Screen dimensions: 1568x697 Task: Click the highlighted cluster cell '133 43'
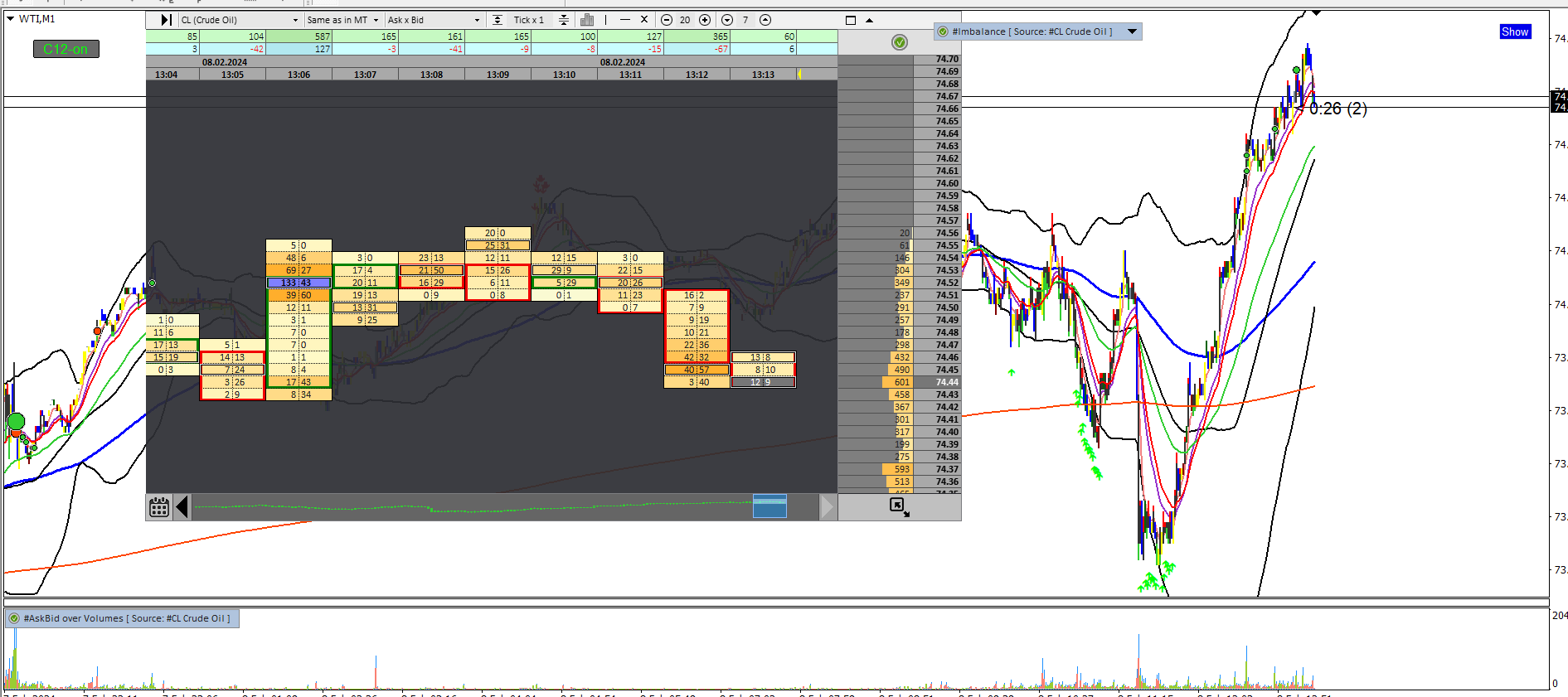point(299,283)
